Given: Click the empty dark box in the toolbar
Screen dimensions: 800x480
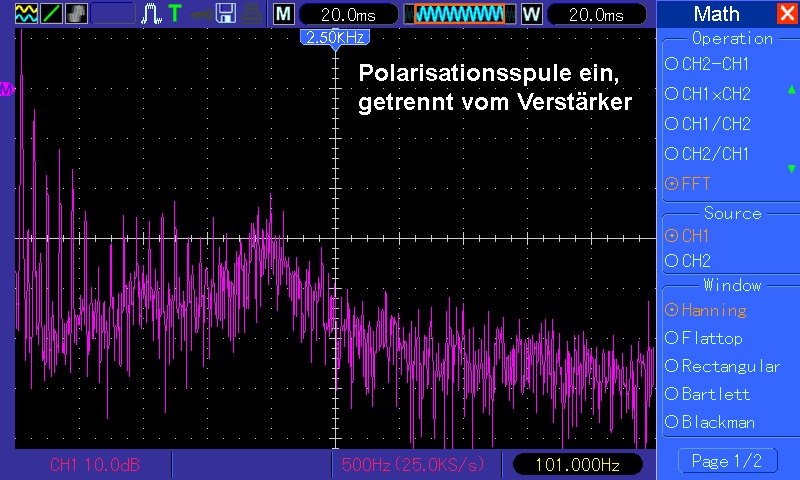Looking at the screenshot, I should pos(113,14).
